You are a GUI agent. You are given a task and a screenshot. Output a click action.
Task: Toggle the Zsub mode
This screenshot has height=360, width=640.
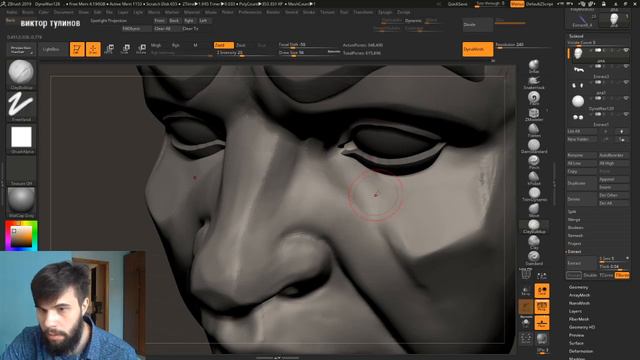click(241, 45)
